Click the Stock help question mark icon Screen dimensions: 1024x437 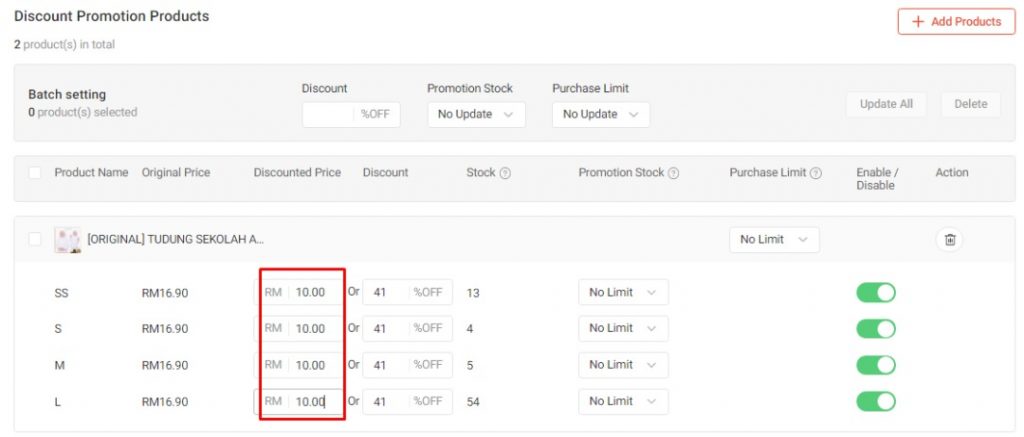pos(505,173)
